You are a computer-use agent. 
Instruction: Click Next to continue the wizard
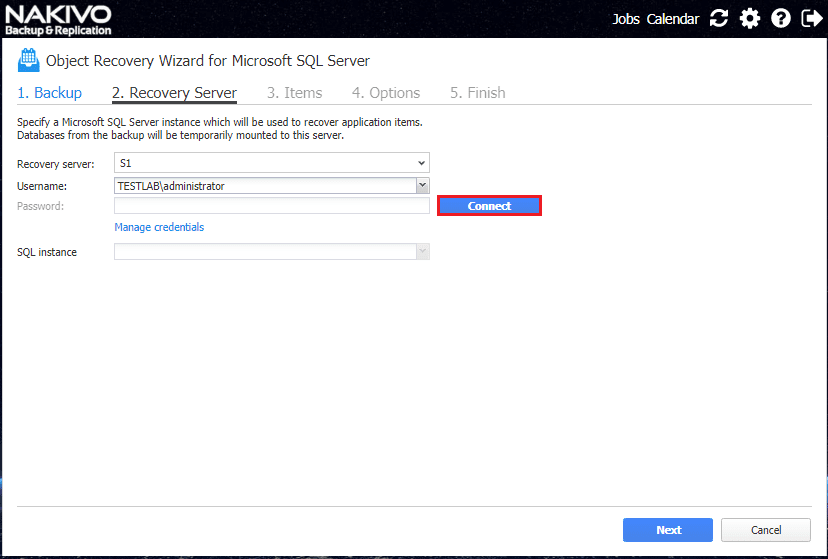tap(668, 530)
